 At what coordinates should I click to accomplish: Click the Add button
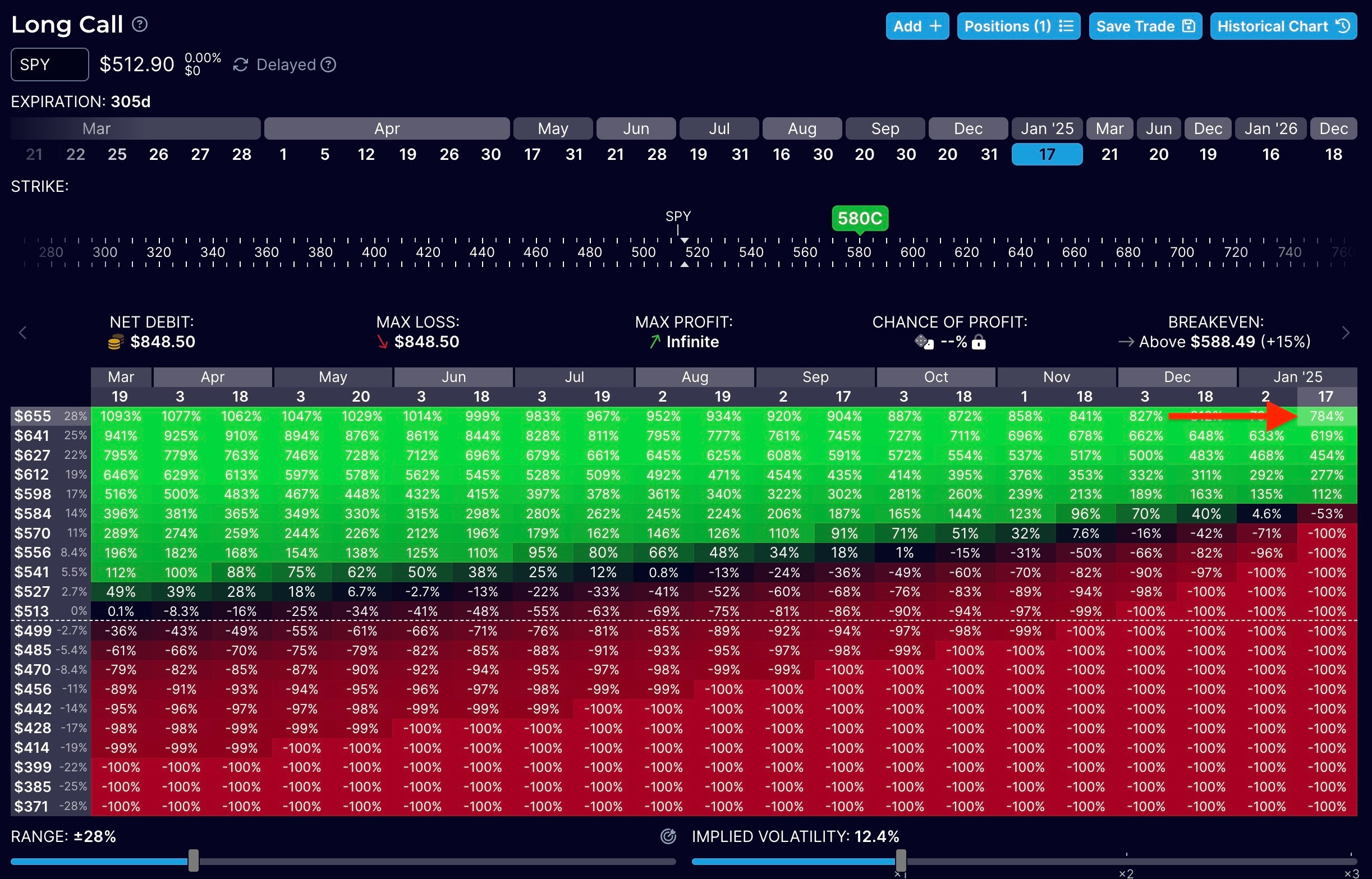click(917, 26)
